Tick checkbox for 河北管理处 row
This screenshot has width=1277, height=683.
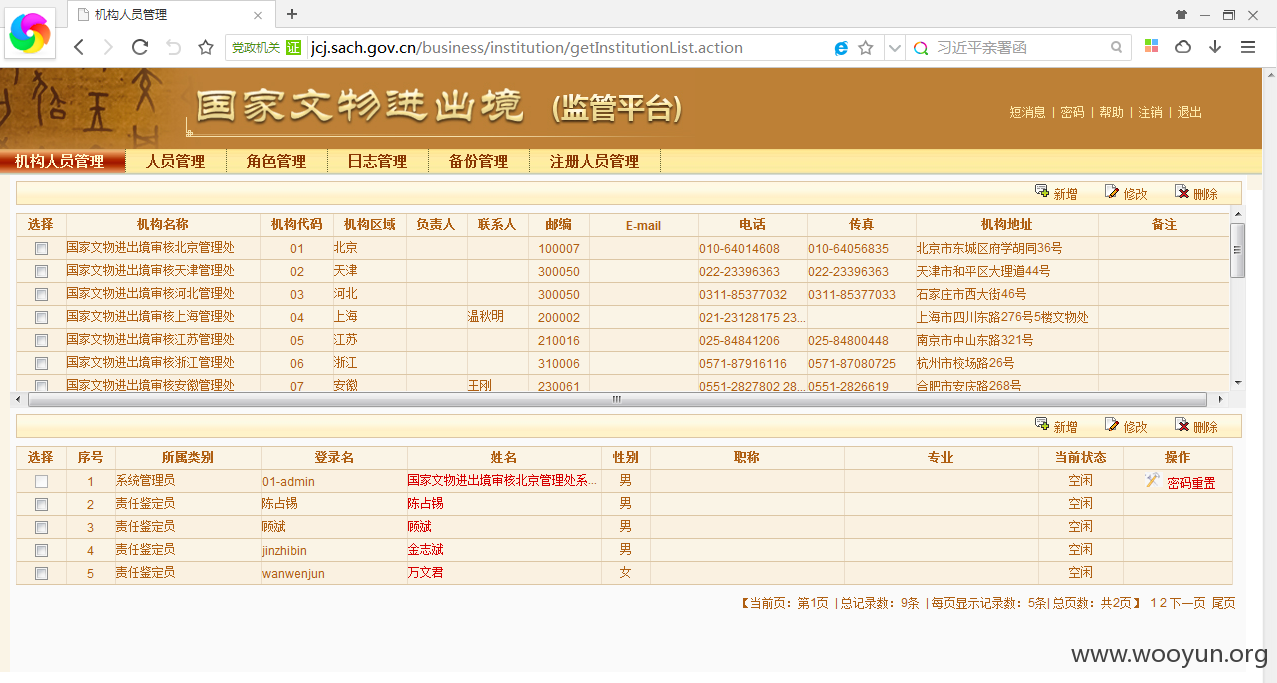(x=41, y=294)
